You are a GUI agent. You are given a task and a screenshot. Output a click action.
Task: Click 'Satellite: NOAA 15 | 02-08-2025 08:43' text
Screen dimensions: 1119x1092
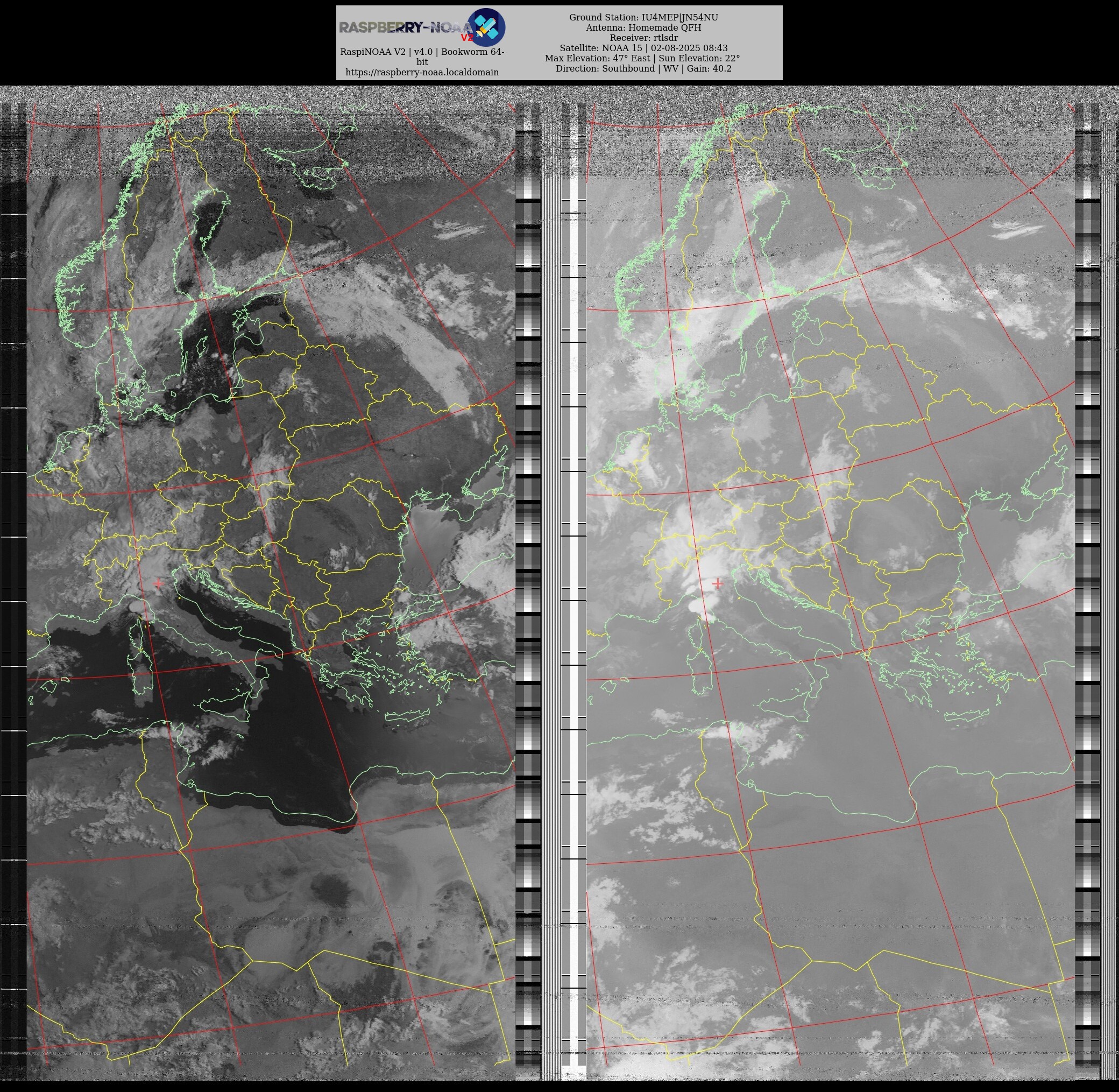[x=643, y=48]
